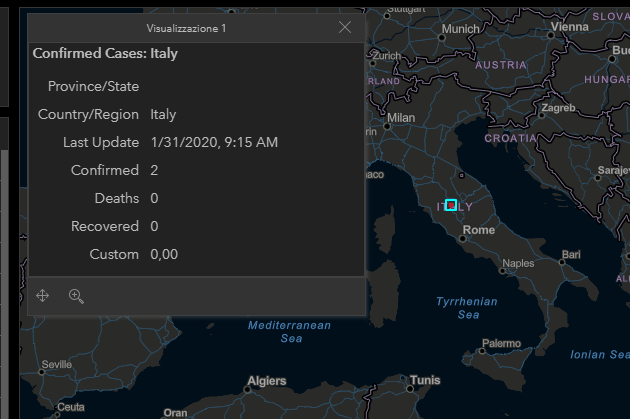
Task: Click the Vienna label on map
Action: (569, 27)
